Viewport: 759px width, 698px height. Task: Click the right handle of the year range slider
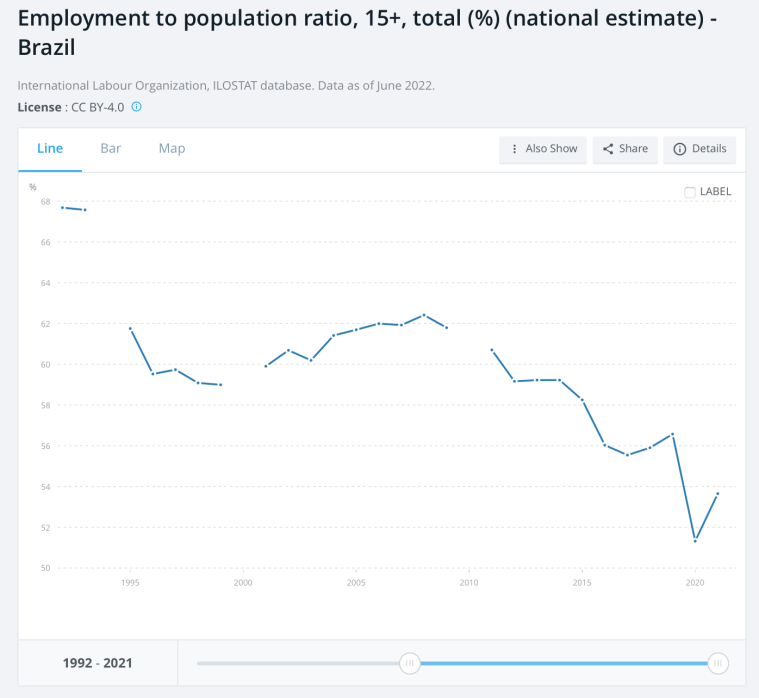tap(717, 663)
